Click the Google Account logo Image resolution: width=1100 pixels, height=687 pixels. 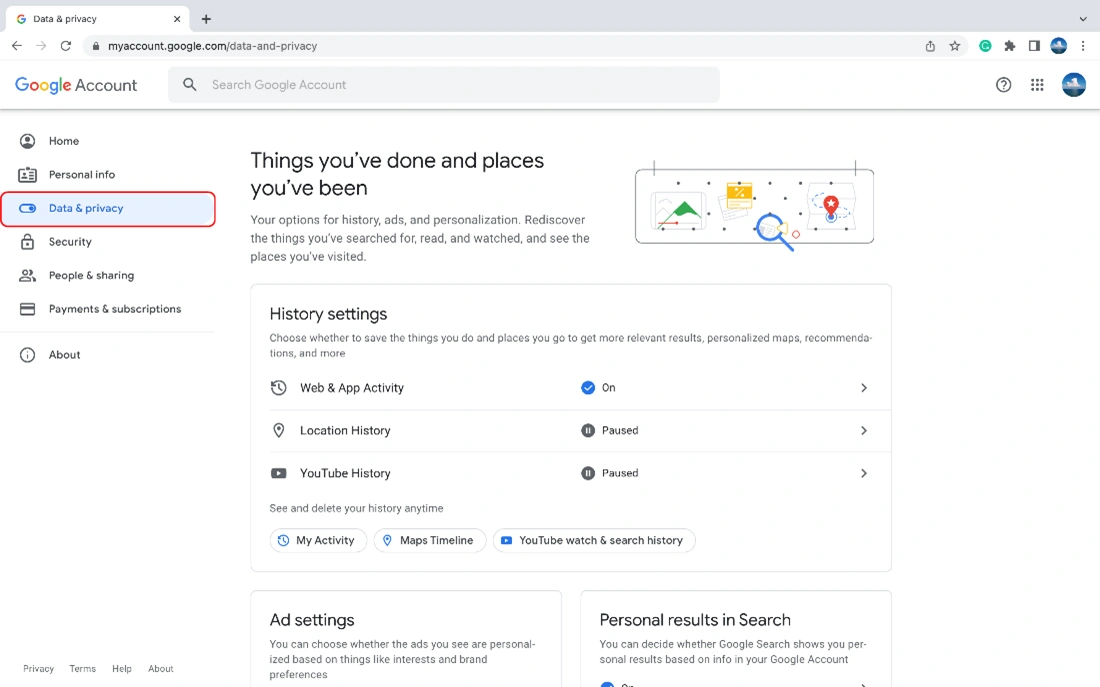click(76, 85)
